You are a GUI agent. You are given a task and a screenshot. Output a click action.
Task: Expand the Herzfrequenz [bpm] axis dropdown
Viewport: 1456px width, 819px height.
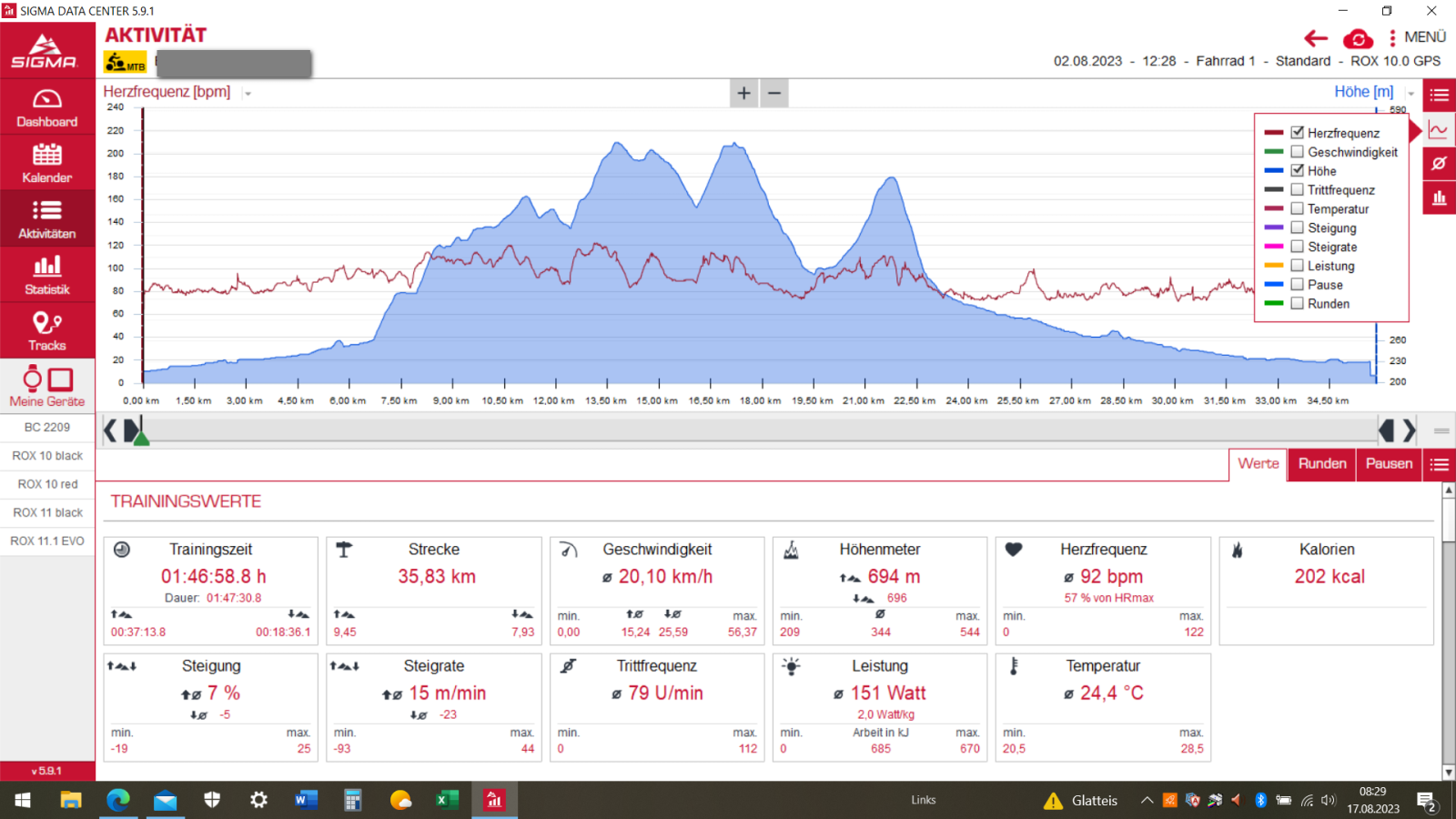point(248,94)
